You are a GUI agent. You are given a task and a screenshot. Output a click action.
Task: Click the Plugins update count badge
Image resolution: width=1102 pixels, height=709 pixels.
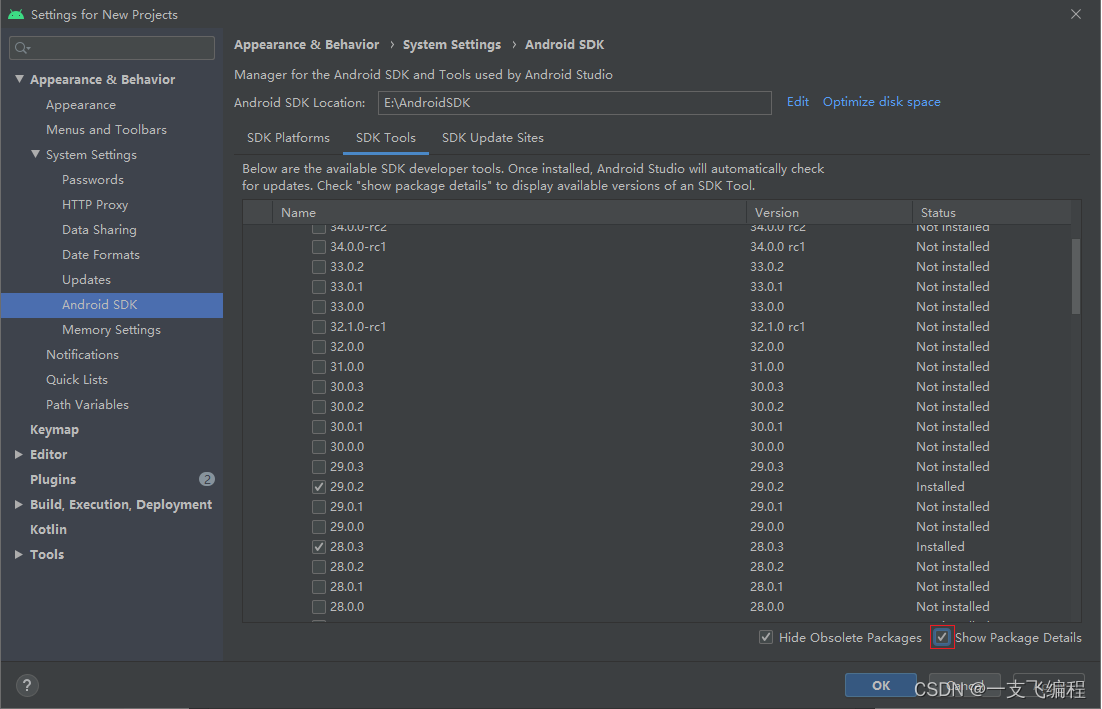207,479
